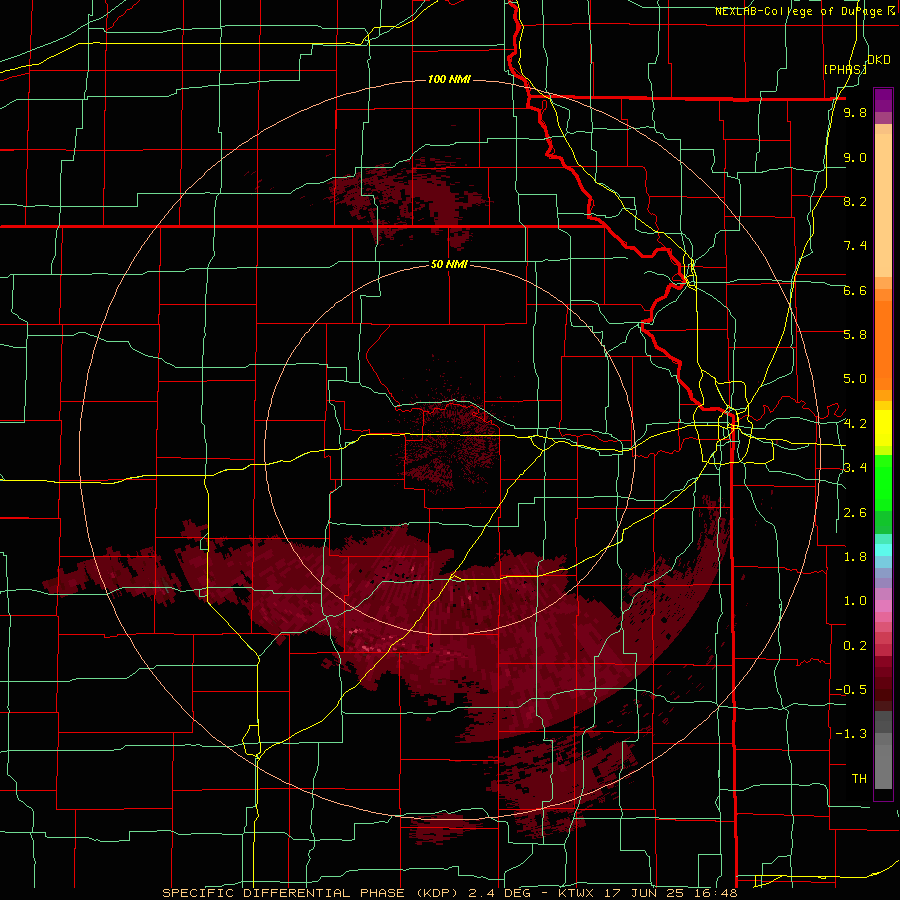Pick the cyan swatch in the color bar
This screenshot has height=900, width=900.
pos(883,549)
